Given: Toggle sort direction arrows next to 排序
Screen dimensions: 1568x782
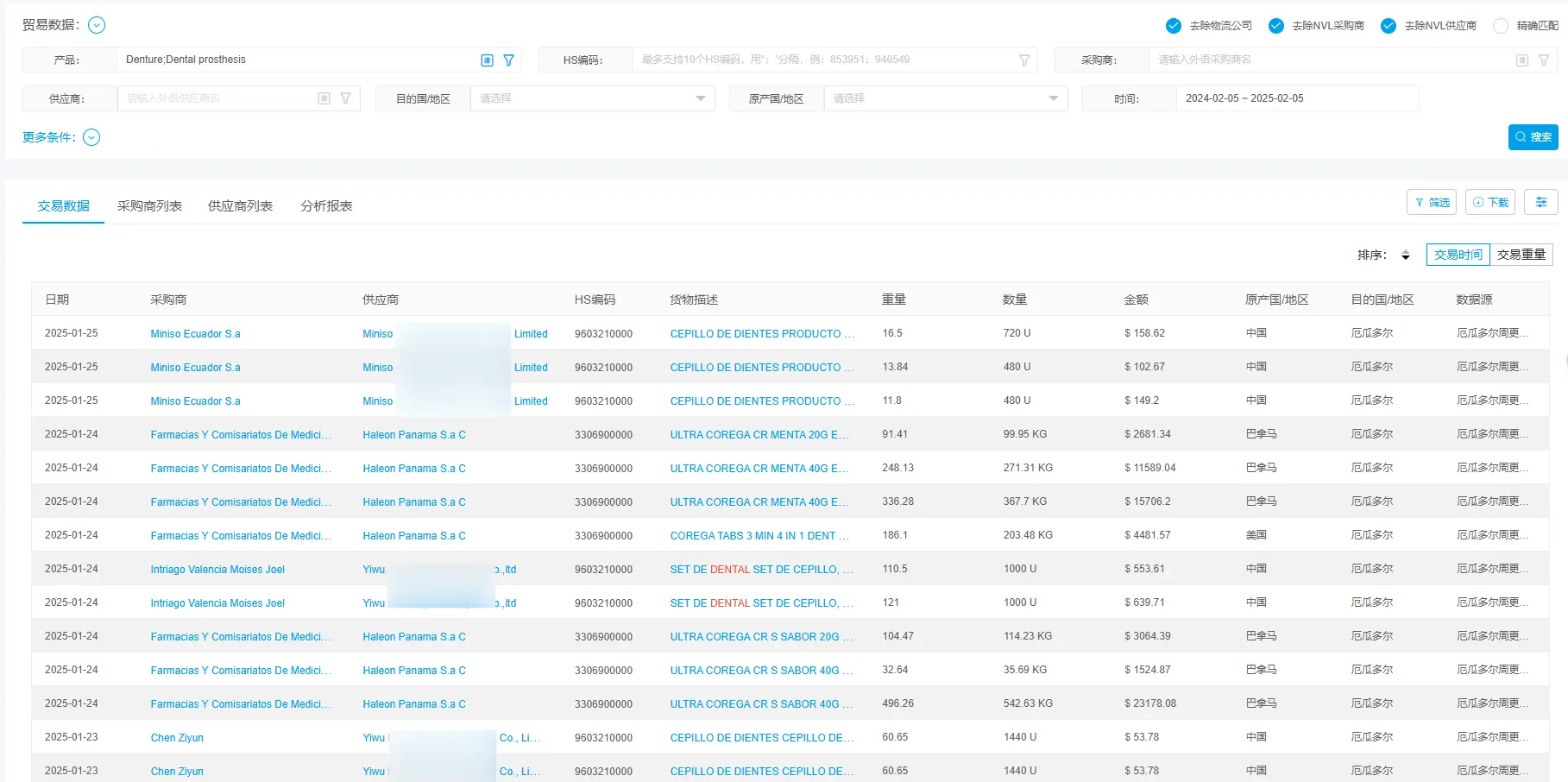Looking at the screenshot, I should click(x=1406, y=255).
